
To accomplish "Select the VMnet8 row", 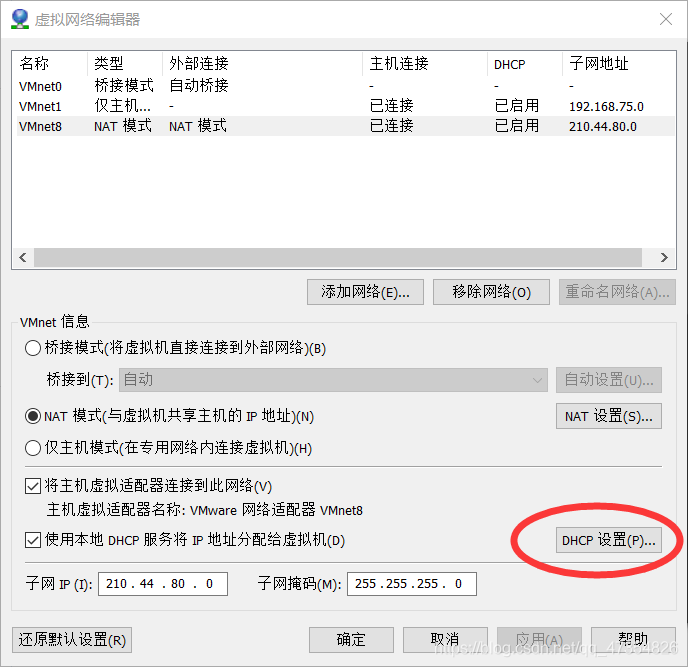I will pyautogui.click(x=346, y=126).
